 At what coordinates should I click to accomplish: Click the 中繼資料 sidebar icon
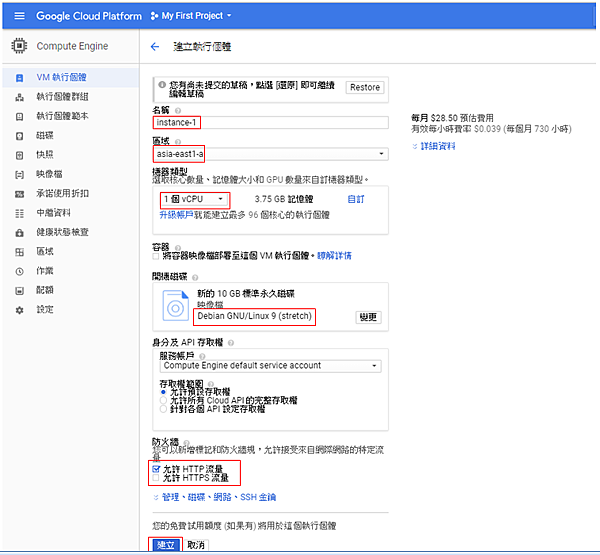pyautogui.click(x=19, y=213)
